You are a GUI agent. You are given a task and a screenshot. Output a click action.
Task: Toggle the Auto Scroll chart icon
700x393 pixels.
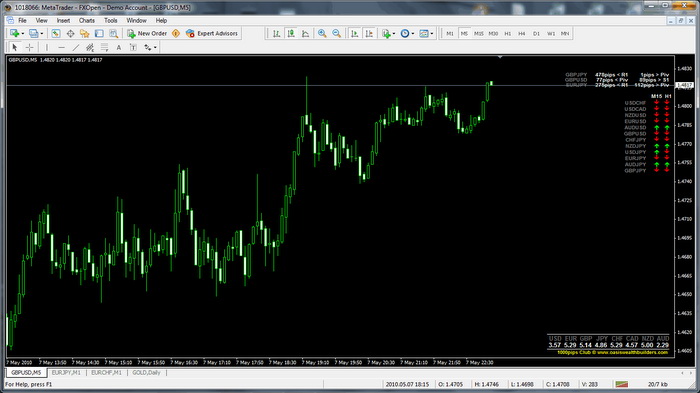click(x=354, y=33)
